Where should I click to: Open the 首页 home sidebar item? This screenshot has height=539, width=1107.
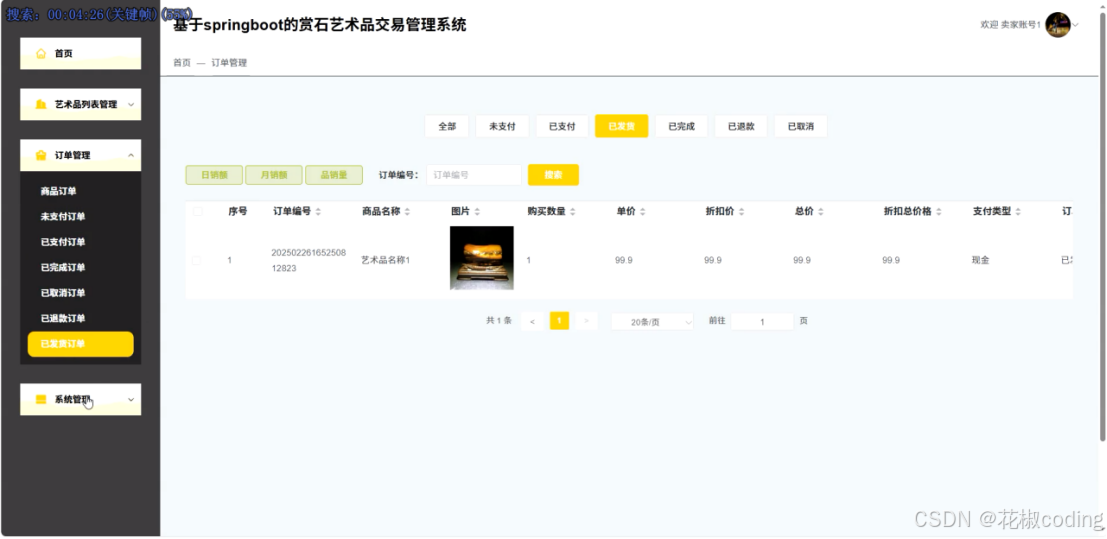click(x=80, y=54)
